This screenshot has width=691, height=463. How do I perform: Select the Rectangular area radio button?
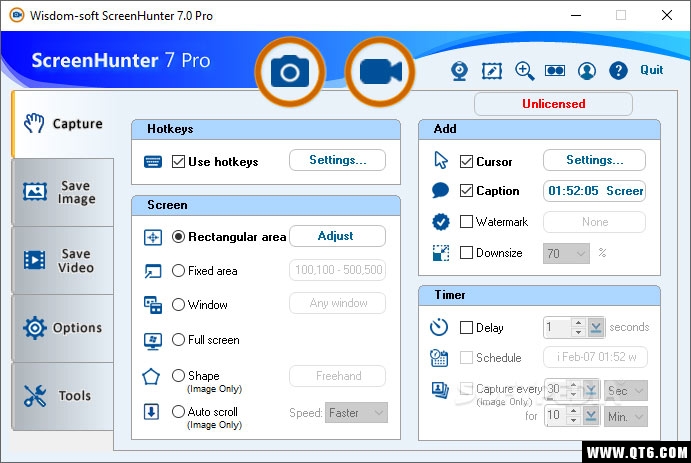click(178, 237)
